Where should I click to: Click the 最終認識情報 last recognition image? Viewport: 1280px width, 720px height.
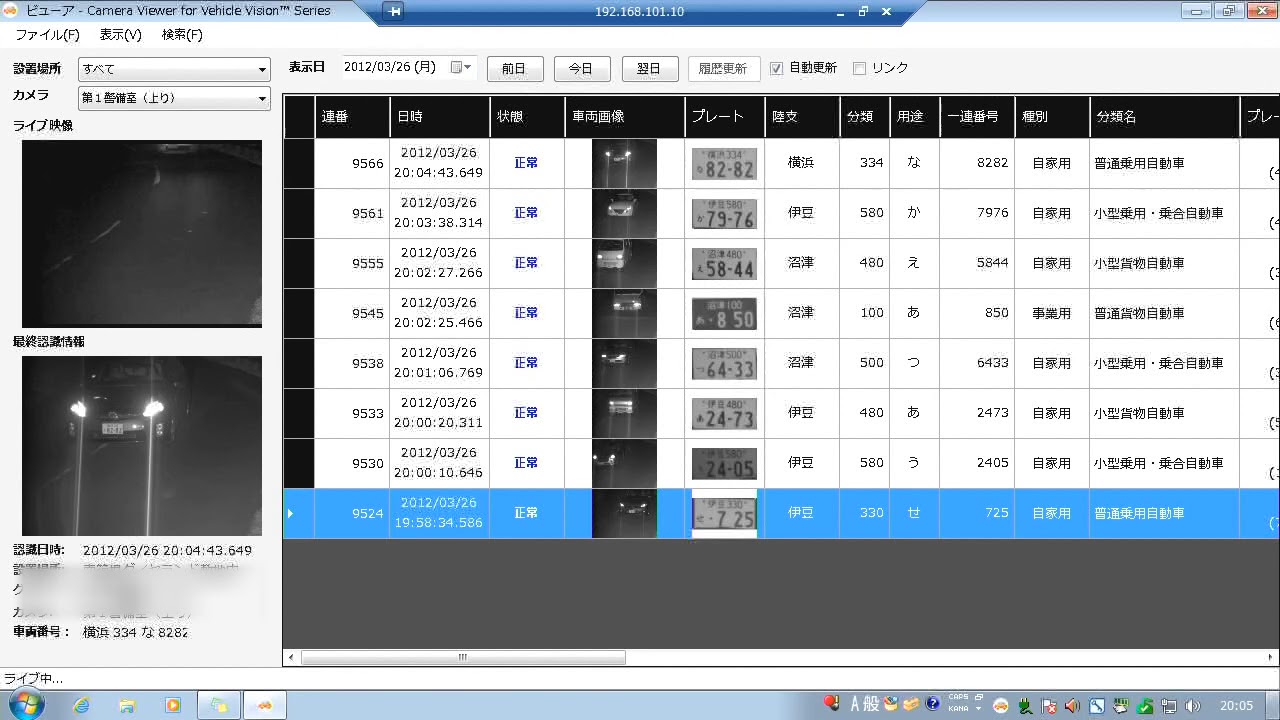[142, 446]
